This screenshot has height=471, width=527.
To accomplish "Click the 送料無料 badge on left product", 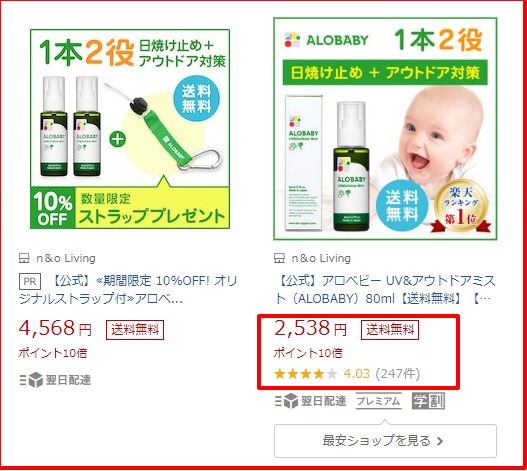I will point(135,330).
